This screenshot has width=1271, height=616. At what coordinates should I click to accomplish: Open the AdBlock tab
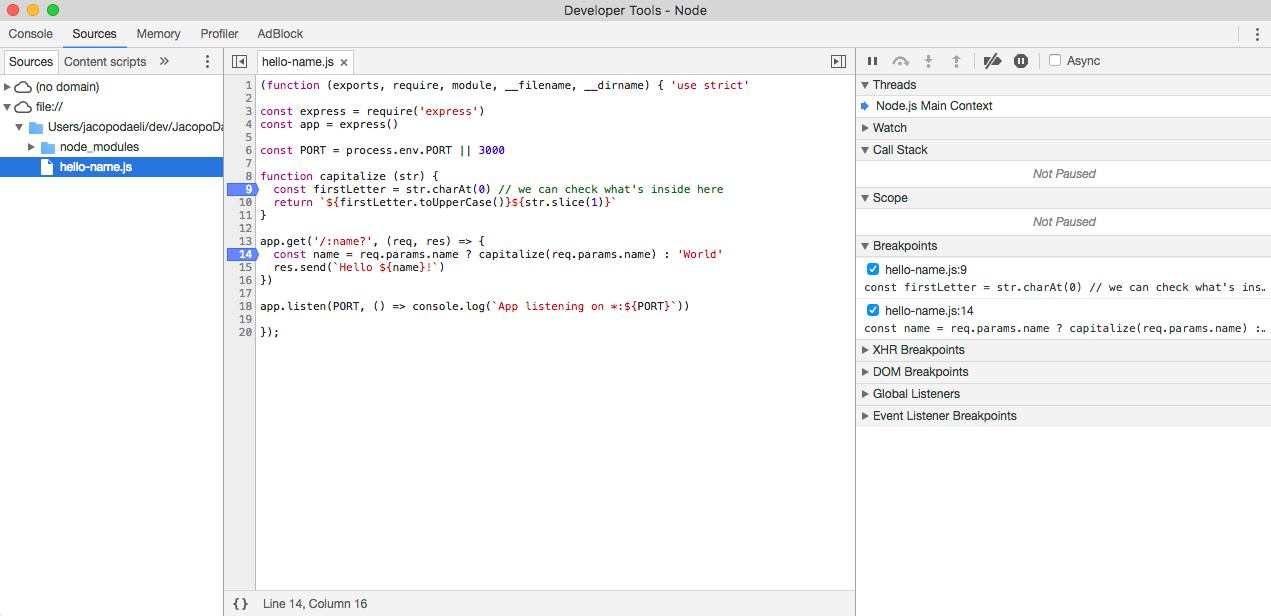[280, 34]
